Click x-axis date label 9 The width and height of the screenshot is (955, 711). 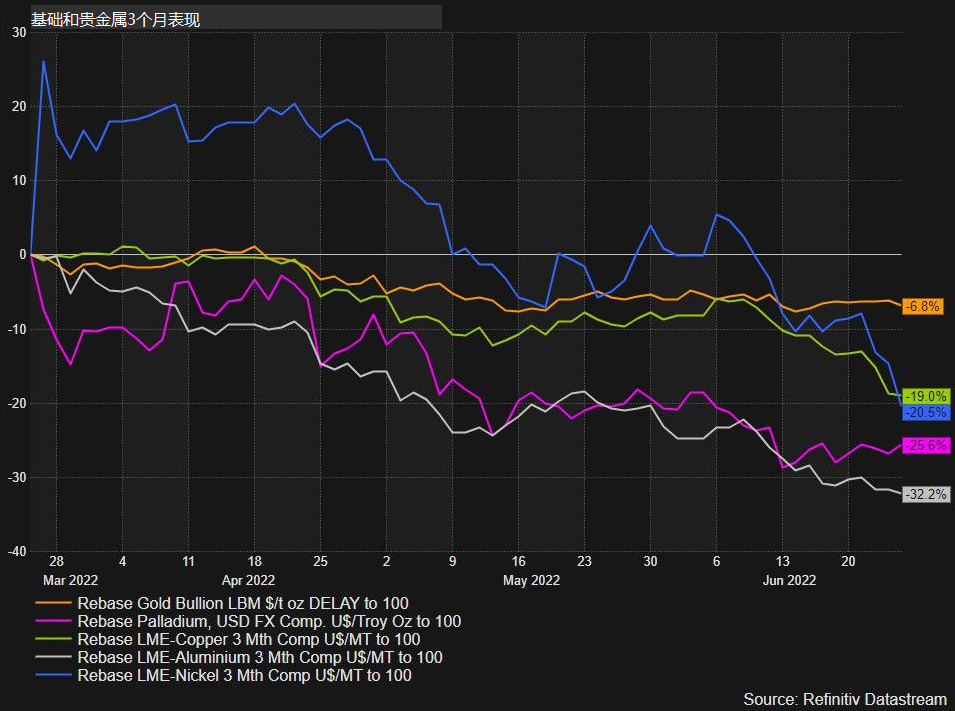click(453, 561)
